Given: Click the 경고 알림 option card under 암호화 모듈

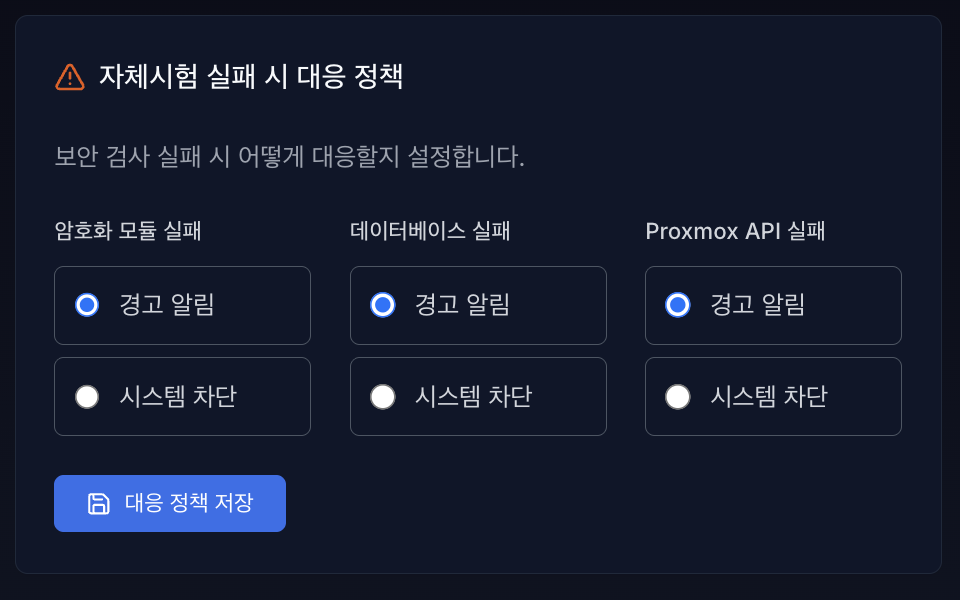Looking at the screenshot, I should (x=182, y=305).
